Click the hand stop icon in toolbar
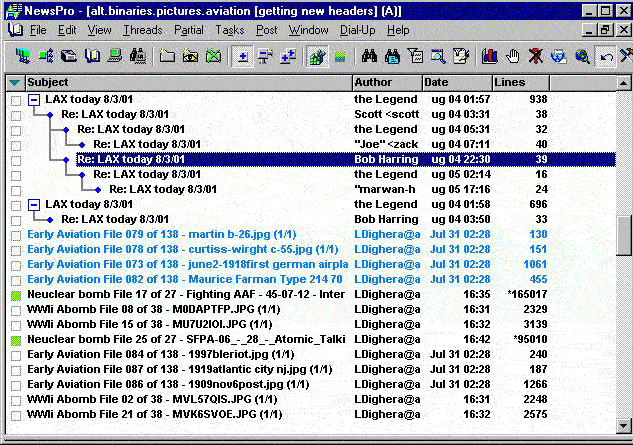The width and height of the screenshot is (633, 445). tap(514, 56)
